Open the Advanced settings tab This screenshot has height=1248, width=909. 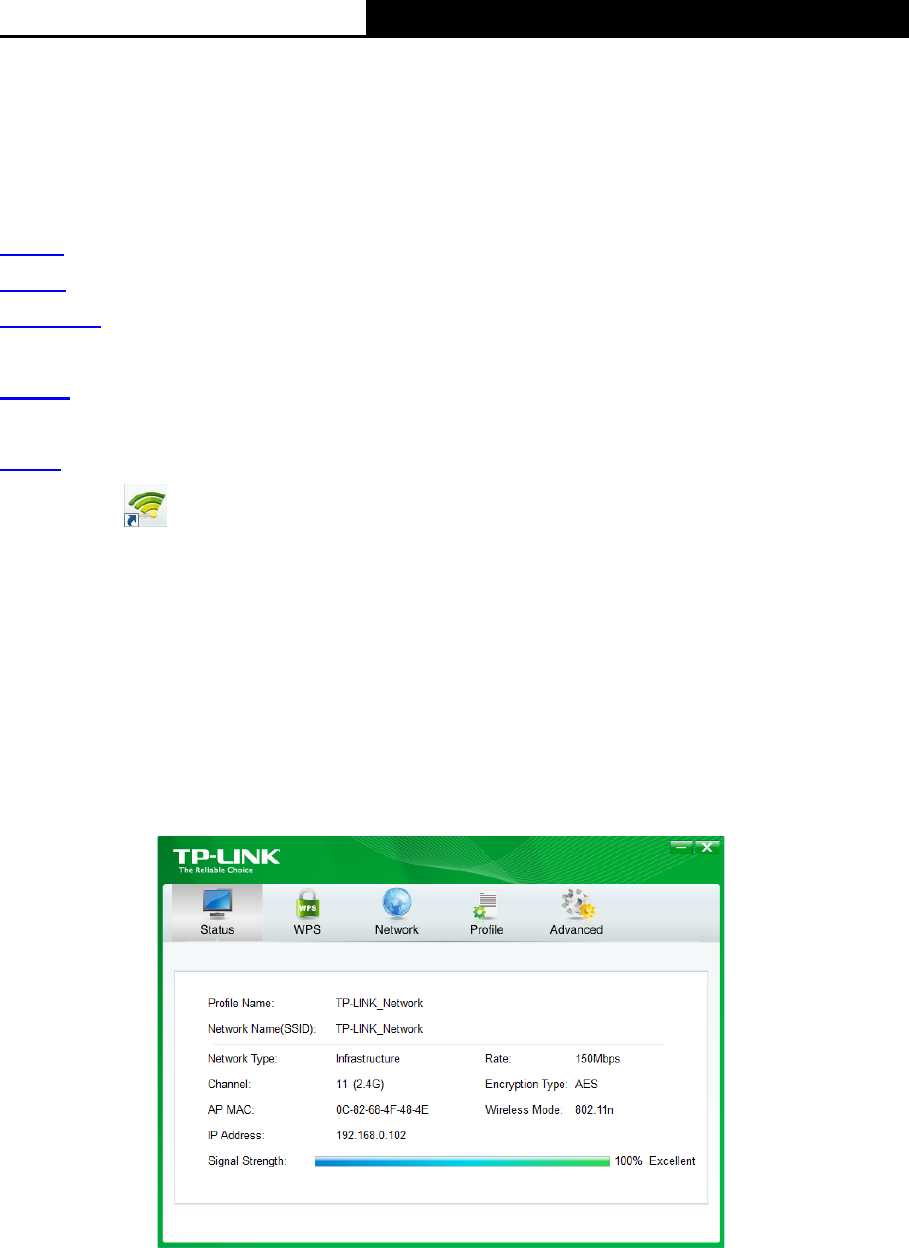pyautogui.click(x=576, y=912)
